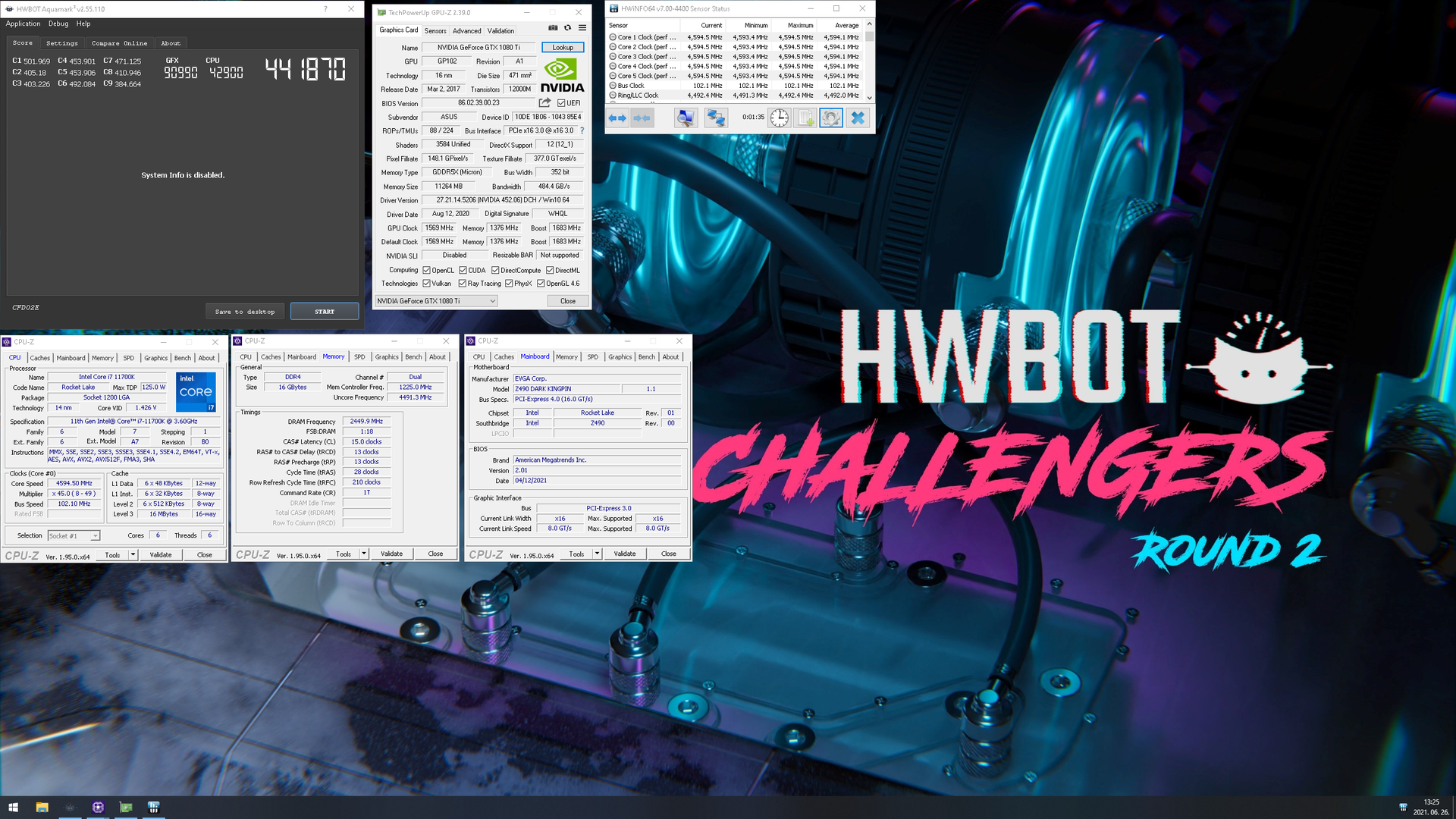Click HWiNFO scrollbar up arrow
This screenshot has height=819, width=1456.
(x=869, y=25)
